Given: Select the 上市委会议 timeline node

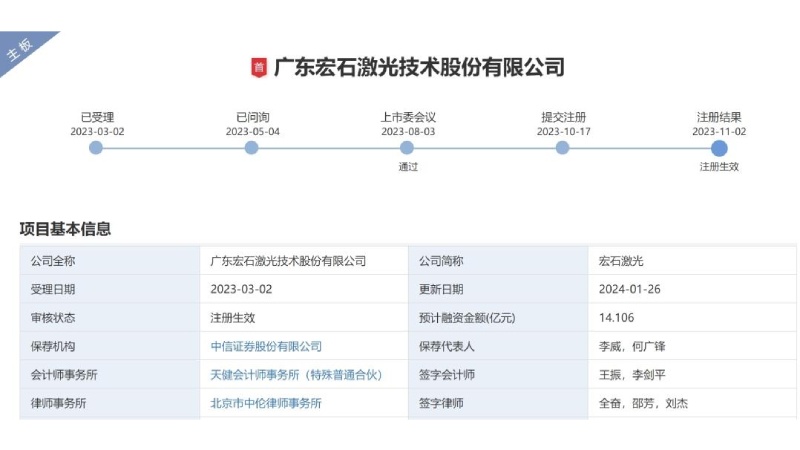Looking at the screenshot, I should point(407,148).
